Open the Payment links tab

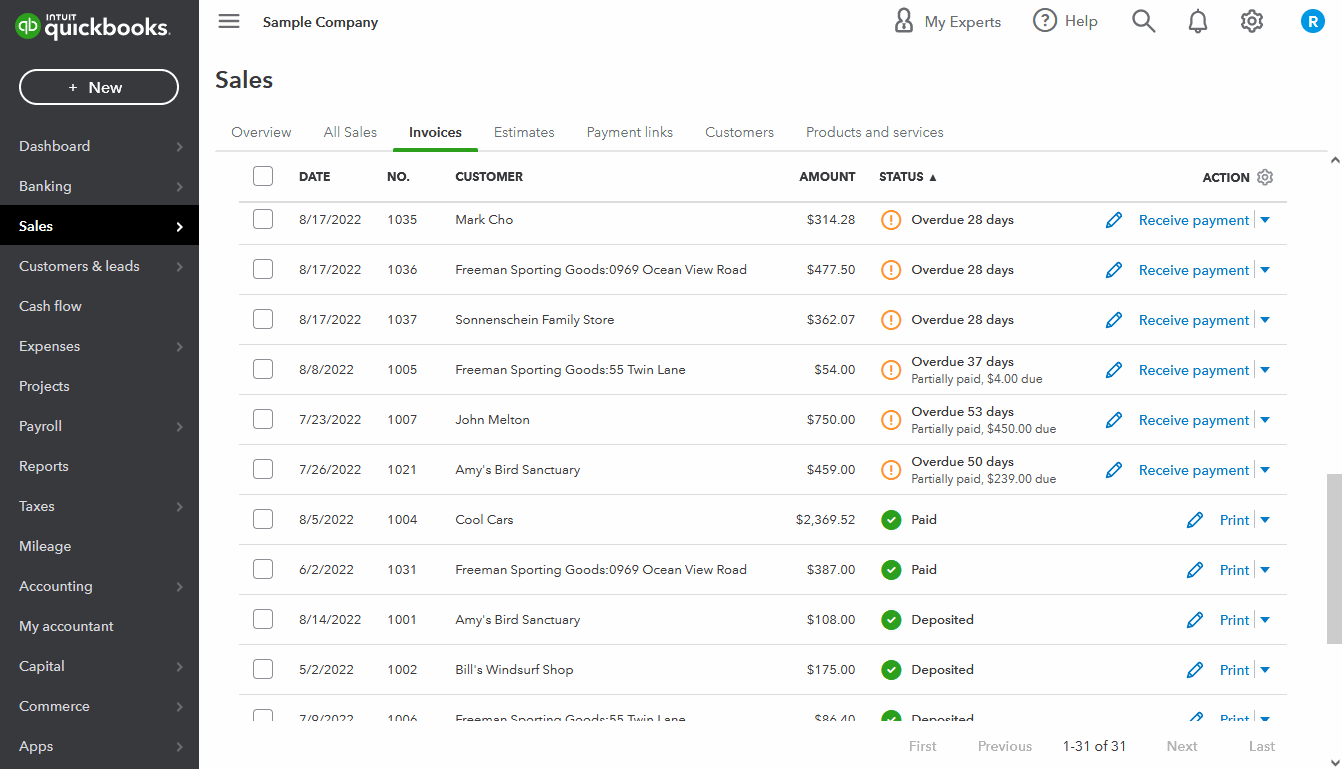pyautogui.click(x=630, y=132)
